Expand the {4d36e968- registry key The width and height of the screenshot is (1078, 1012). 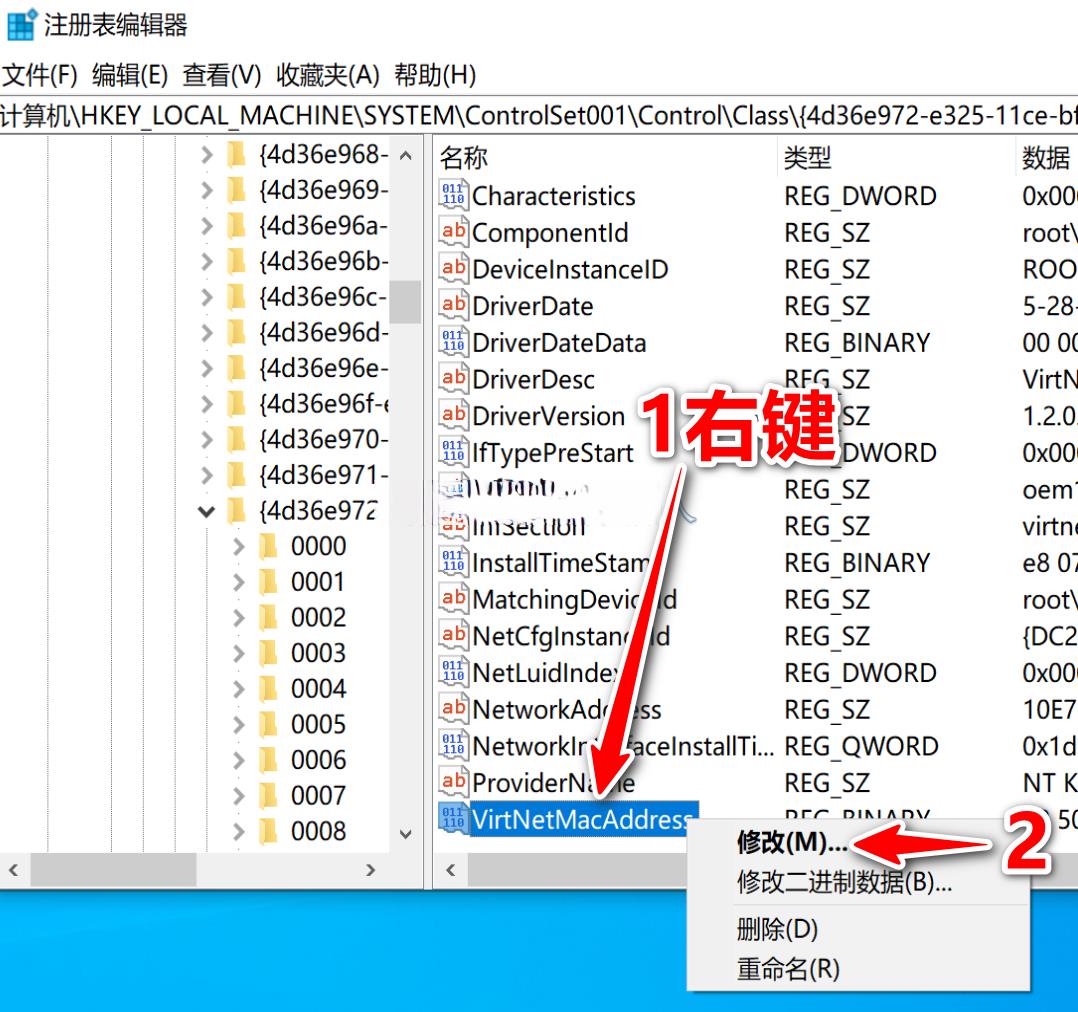pos(206,155)
